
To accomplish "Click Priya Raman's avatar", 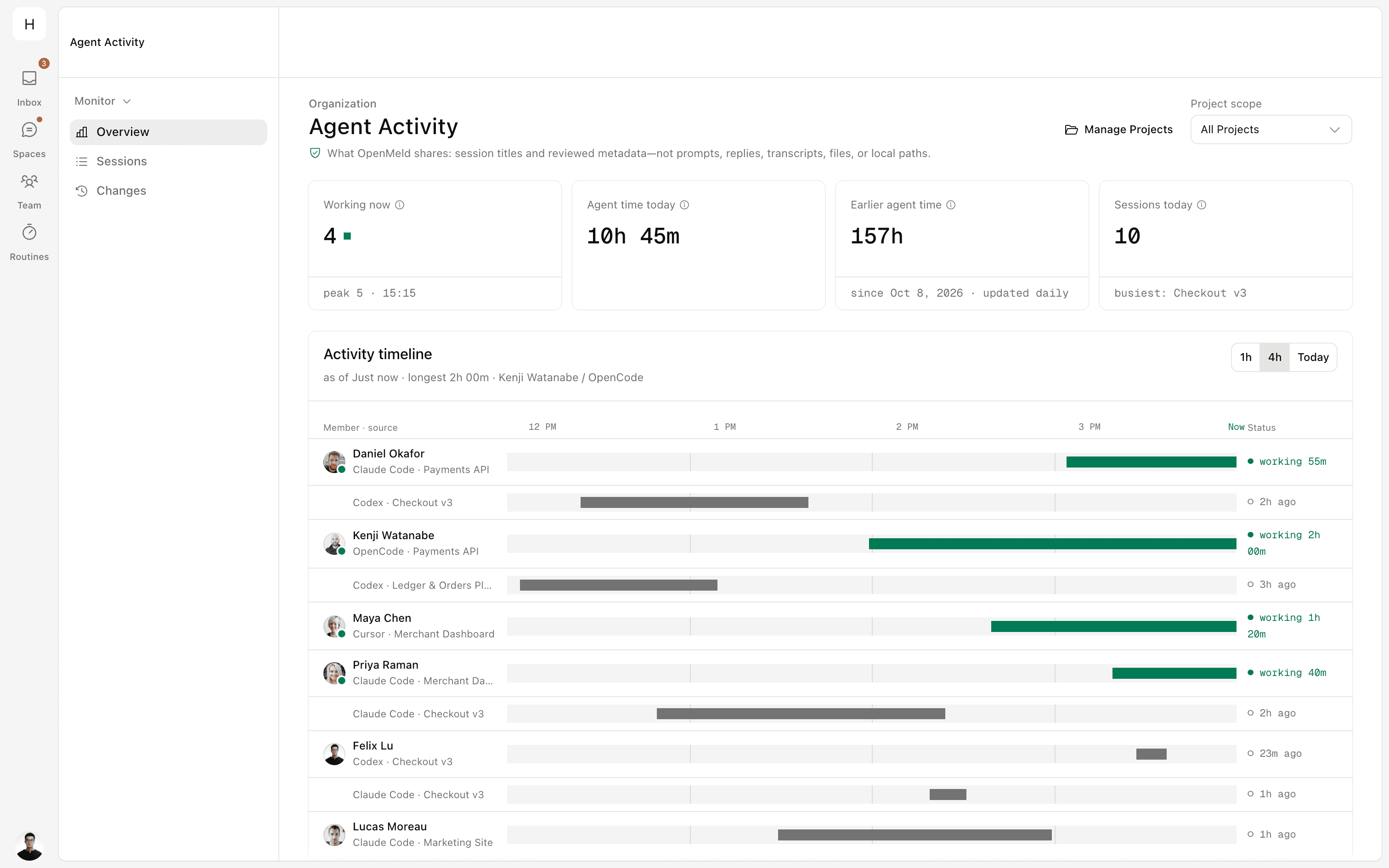I will pos(334,673).
